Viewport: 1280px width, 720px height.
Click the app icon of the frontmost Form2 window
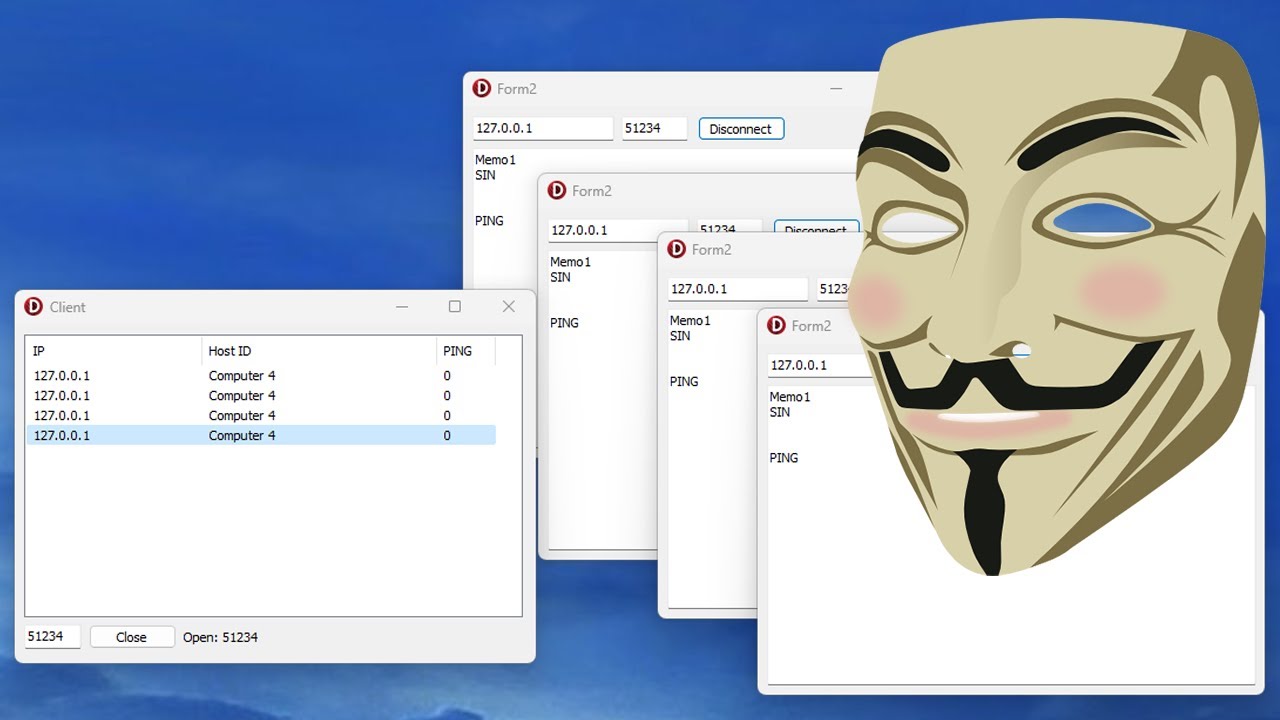pyautogui.click(x=776, y=325)
